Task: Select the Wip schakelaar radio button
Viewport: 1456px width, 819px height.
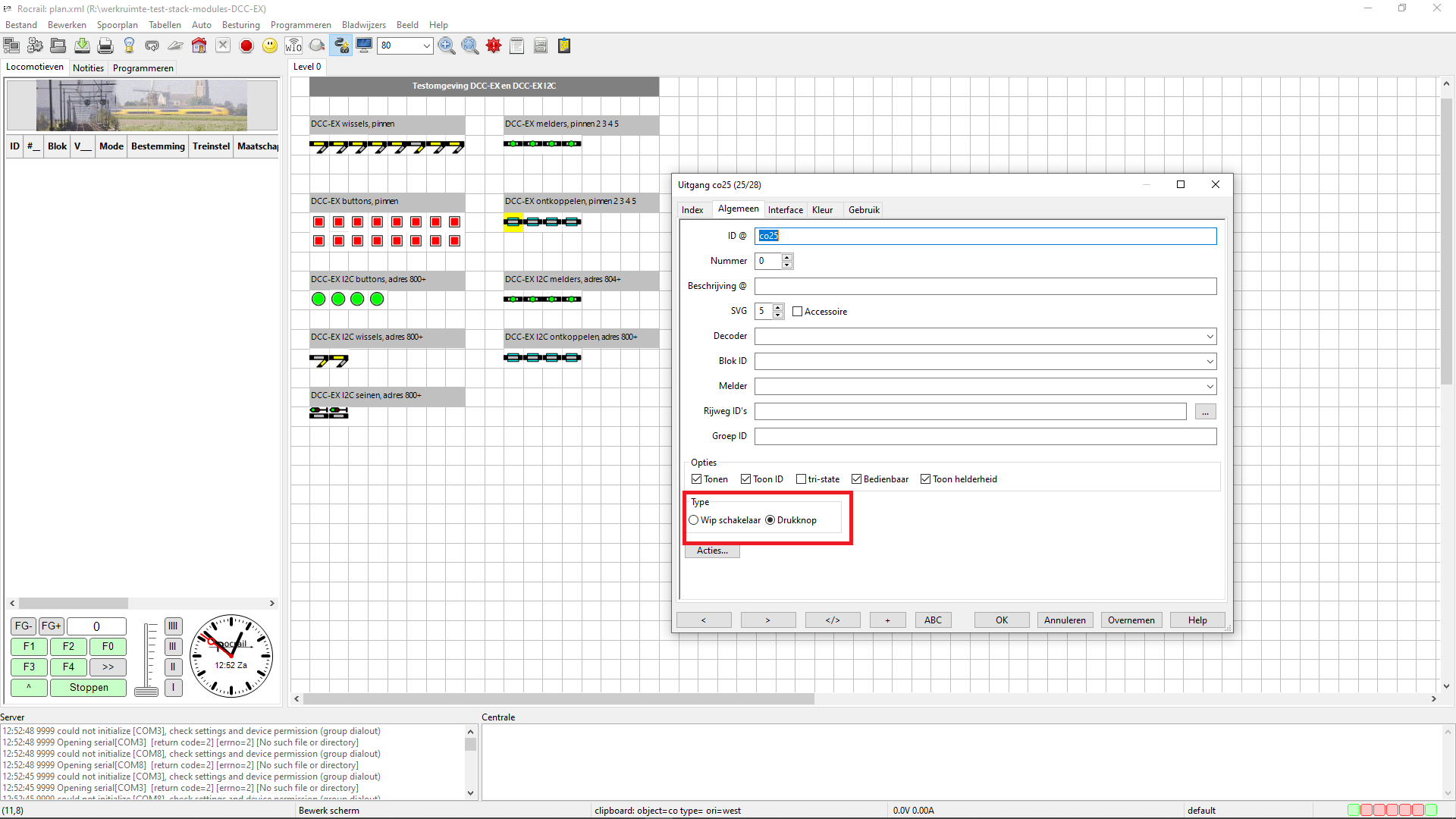Action: (x=693, y=520)
